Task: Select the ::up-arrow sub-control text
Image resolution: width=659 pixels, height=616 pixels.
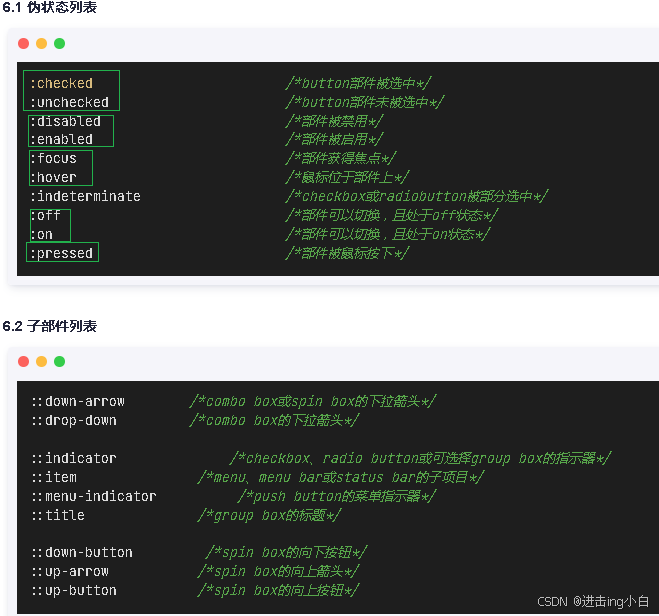Action: [70, 571]
